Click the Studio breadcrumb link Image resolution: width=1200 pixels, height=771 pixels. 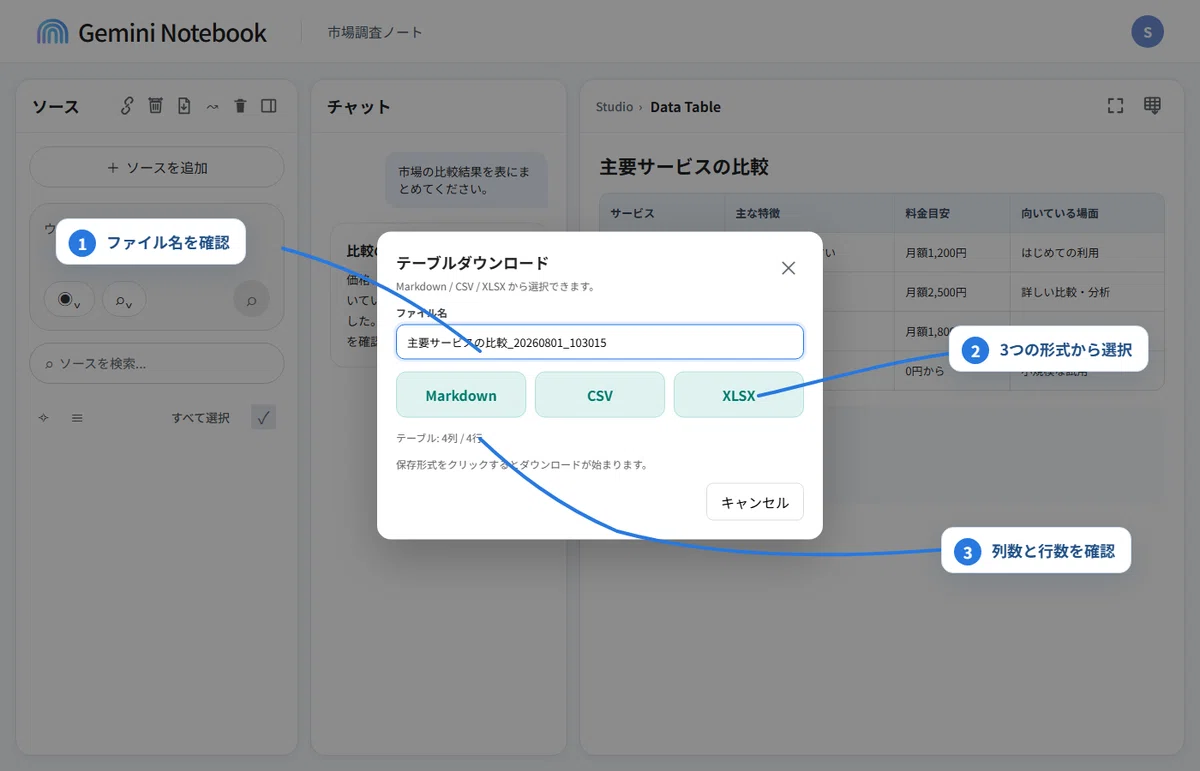(614, 106)
